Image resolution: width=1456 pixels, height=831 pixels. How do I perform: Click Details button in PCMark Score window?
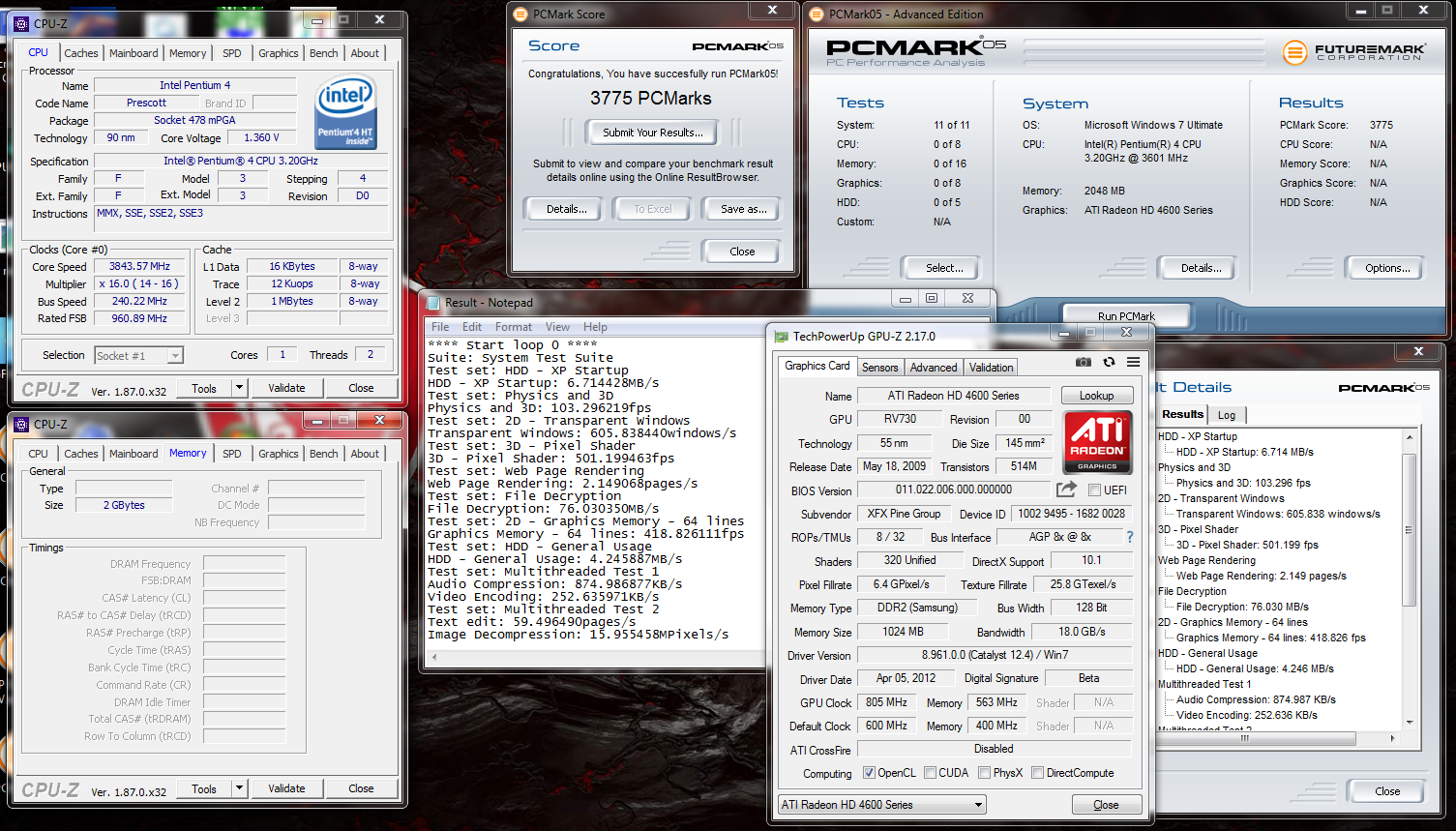567,209
